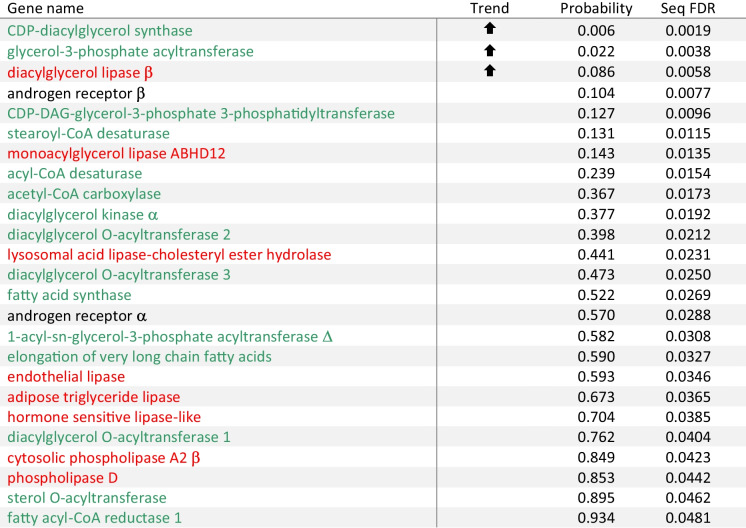Click Seq FDR value 0.0154
Screen dimensions: 746x528
click(x=688, y=173)
